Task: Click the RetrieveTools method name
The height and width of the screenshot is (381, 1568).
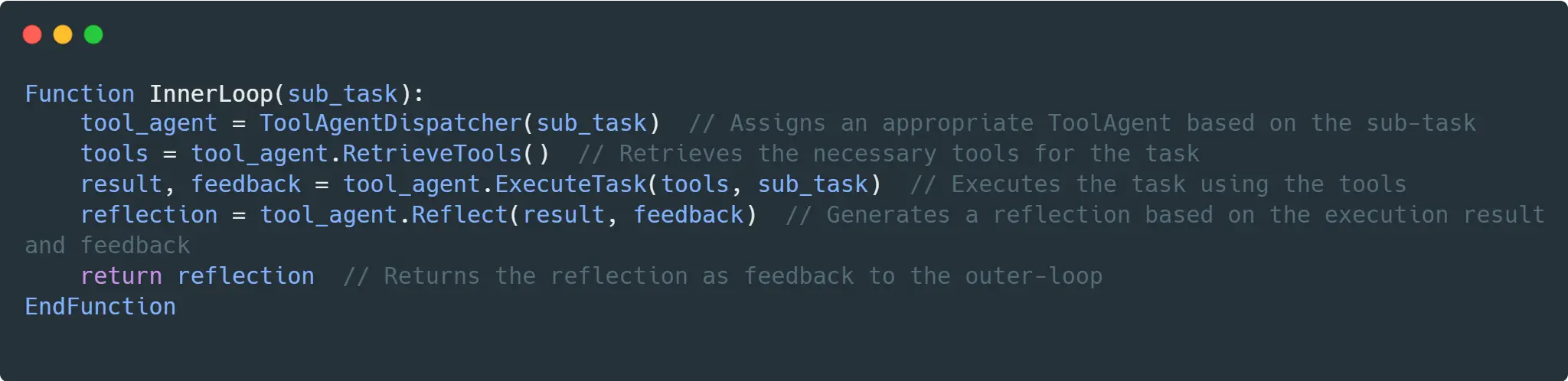Action: point(432,153)
